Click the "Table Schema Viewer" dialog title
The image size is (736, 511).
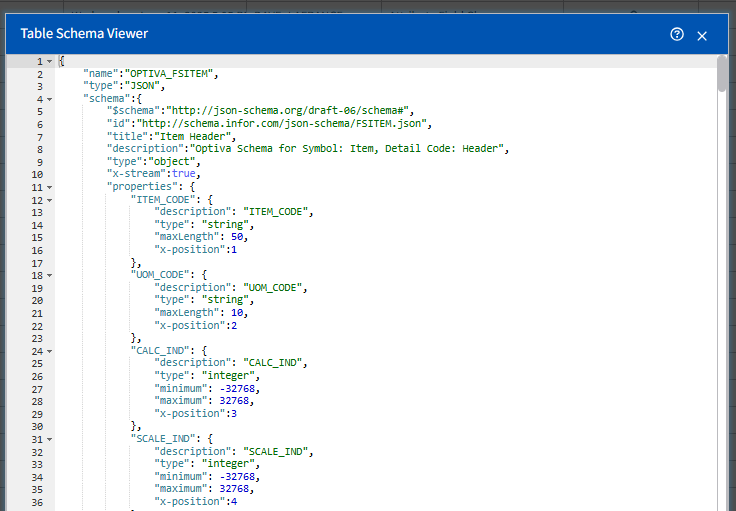tap(84, 33)
